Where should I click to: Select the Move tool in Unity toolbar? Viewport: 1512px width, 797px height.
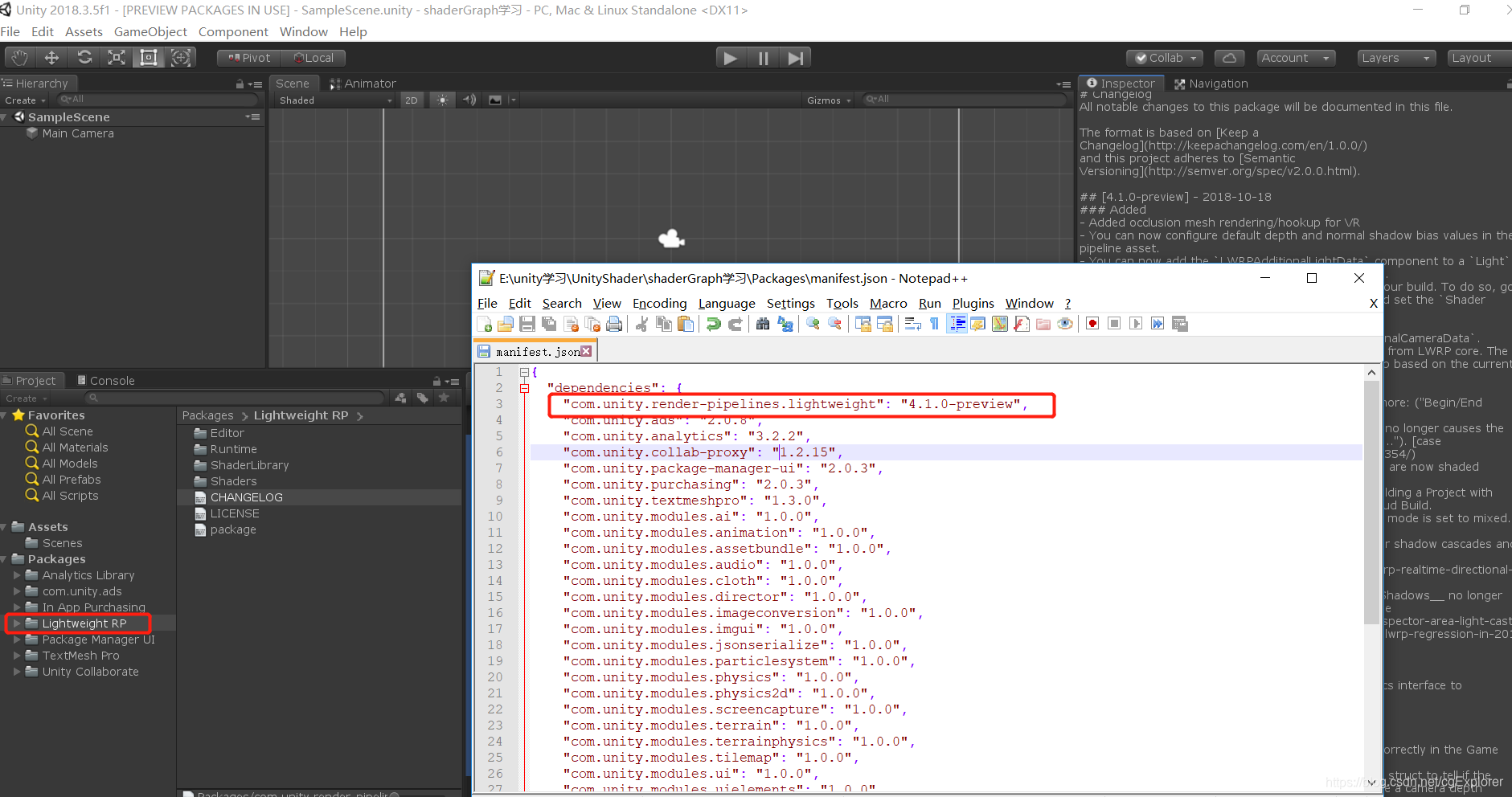pyautogui.click(x=51, y=58)
